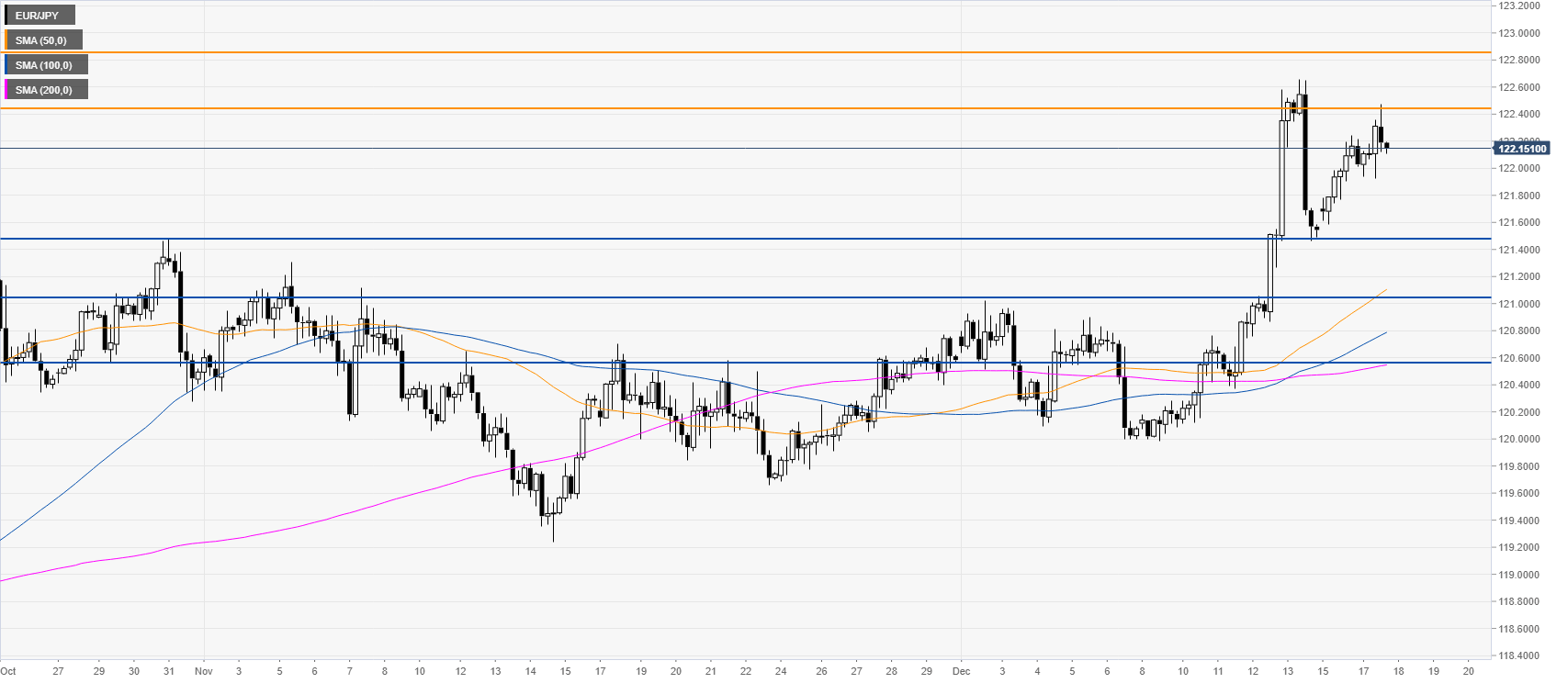Click the Dec label on time axis
The width and height of the screenshot is (1568, 683).
pyautogui.click(x=961, y=671)
